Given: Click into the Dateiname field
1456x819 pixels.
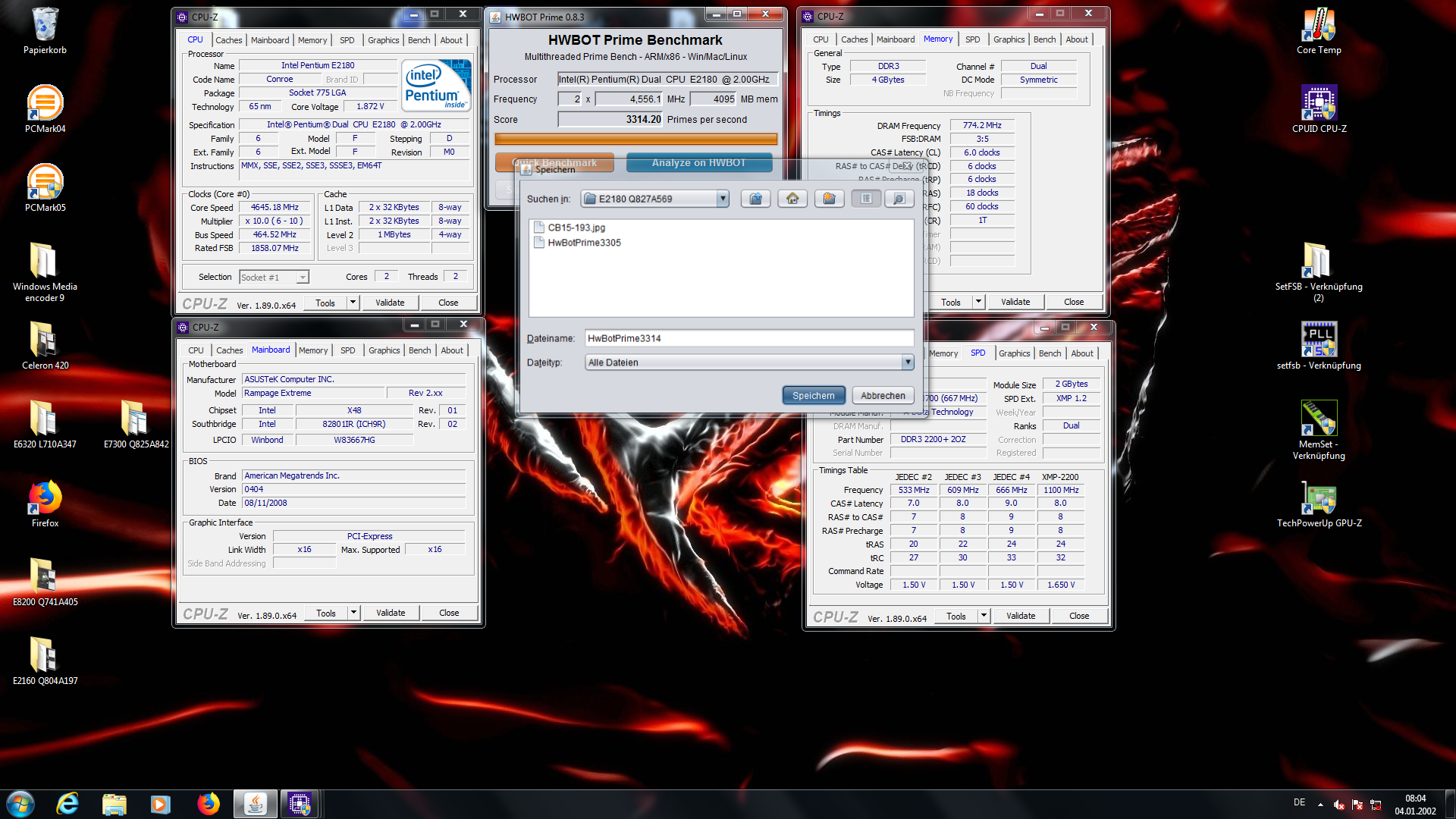Looking at the screenshot, I should pos(749,338).
